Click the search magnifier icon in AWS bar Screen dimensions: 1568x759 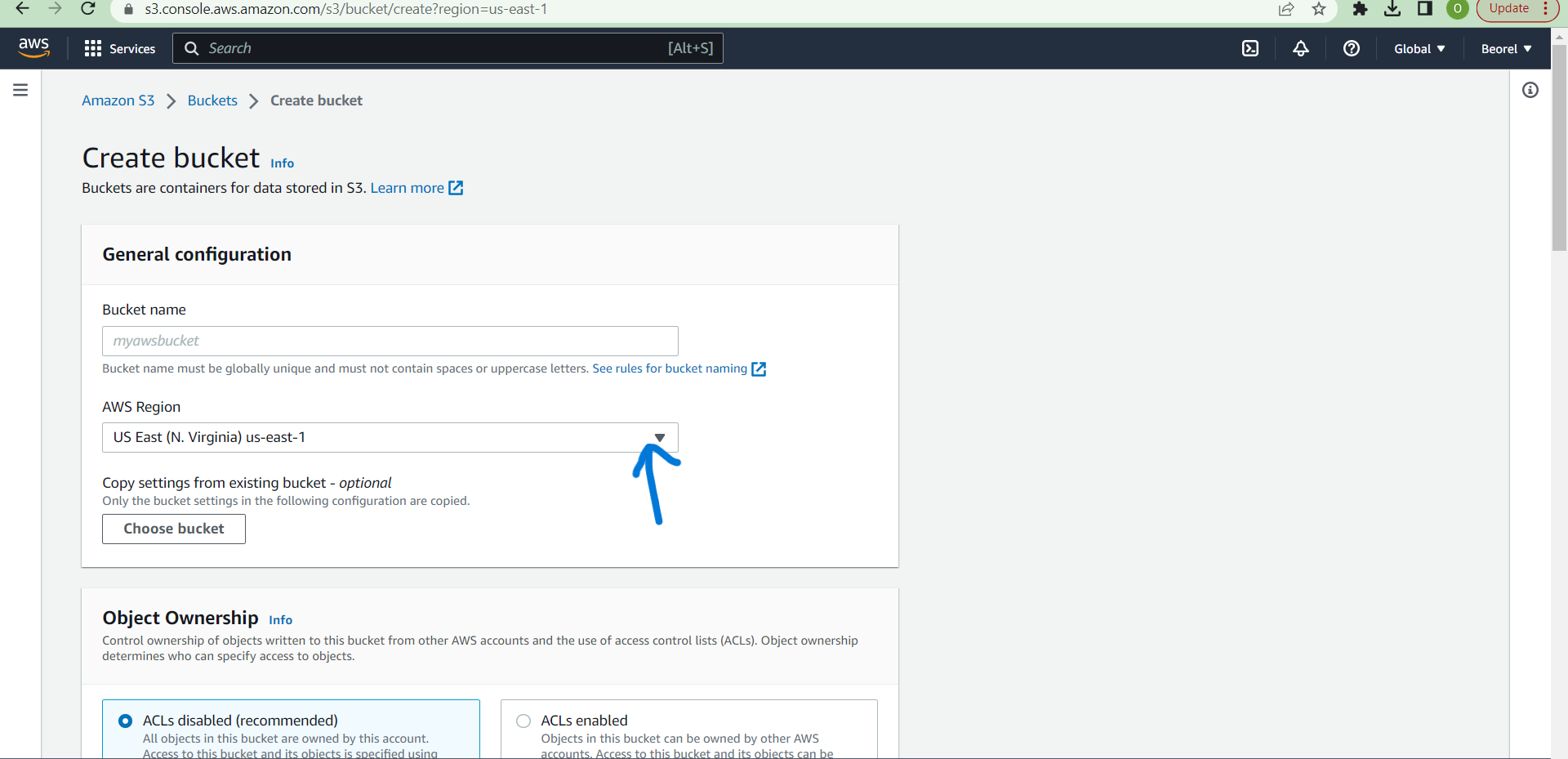point(192,48)
